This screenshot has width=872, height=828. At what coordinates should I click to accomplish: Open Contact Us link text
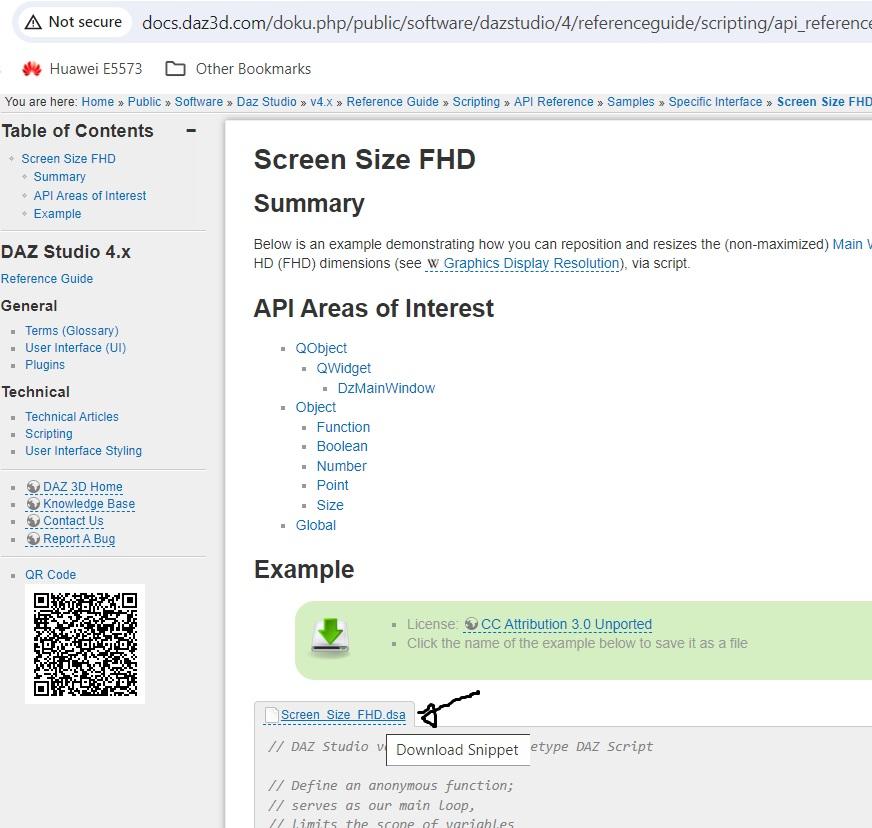coord(73,521)
